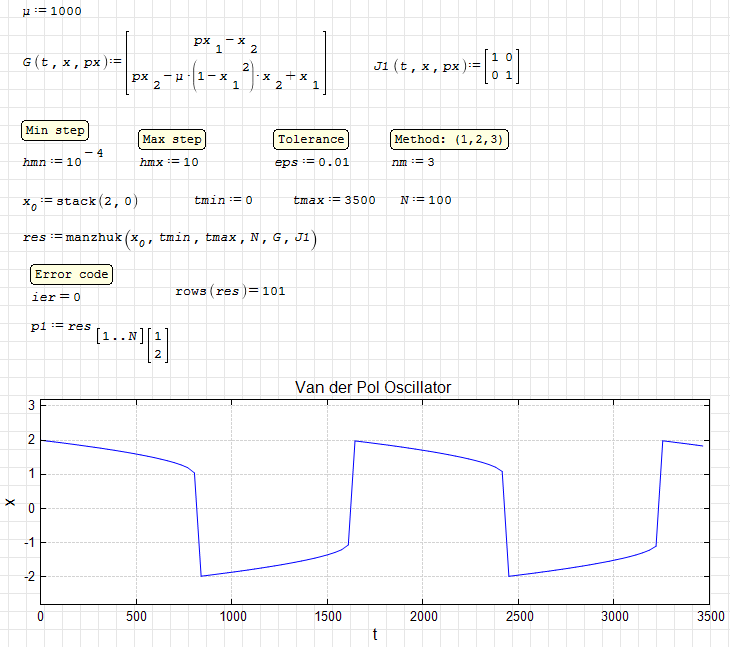Click the Method: (1,2,3) label
The width and height of the screenshot is (730, 647).
coord(449,139)
